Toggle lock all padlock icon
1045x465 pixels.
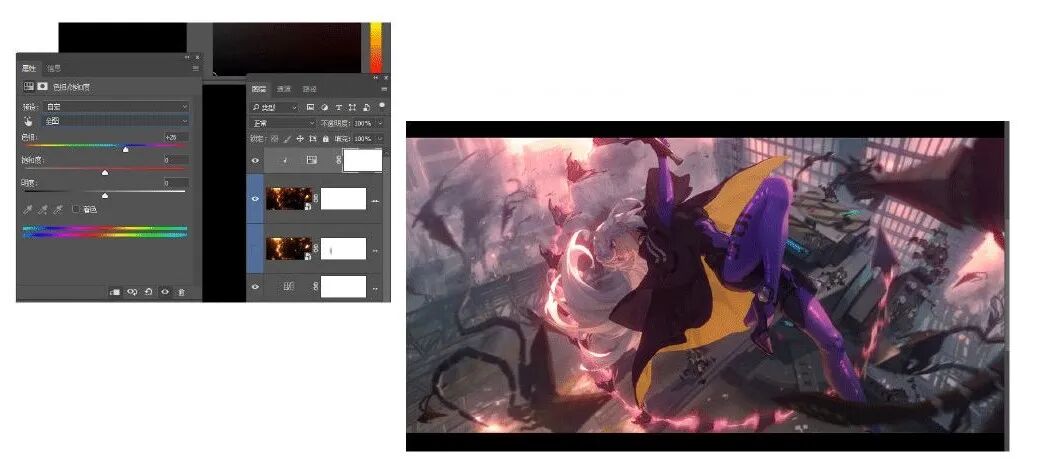pos(325,139)
